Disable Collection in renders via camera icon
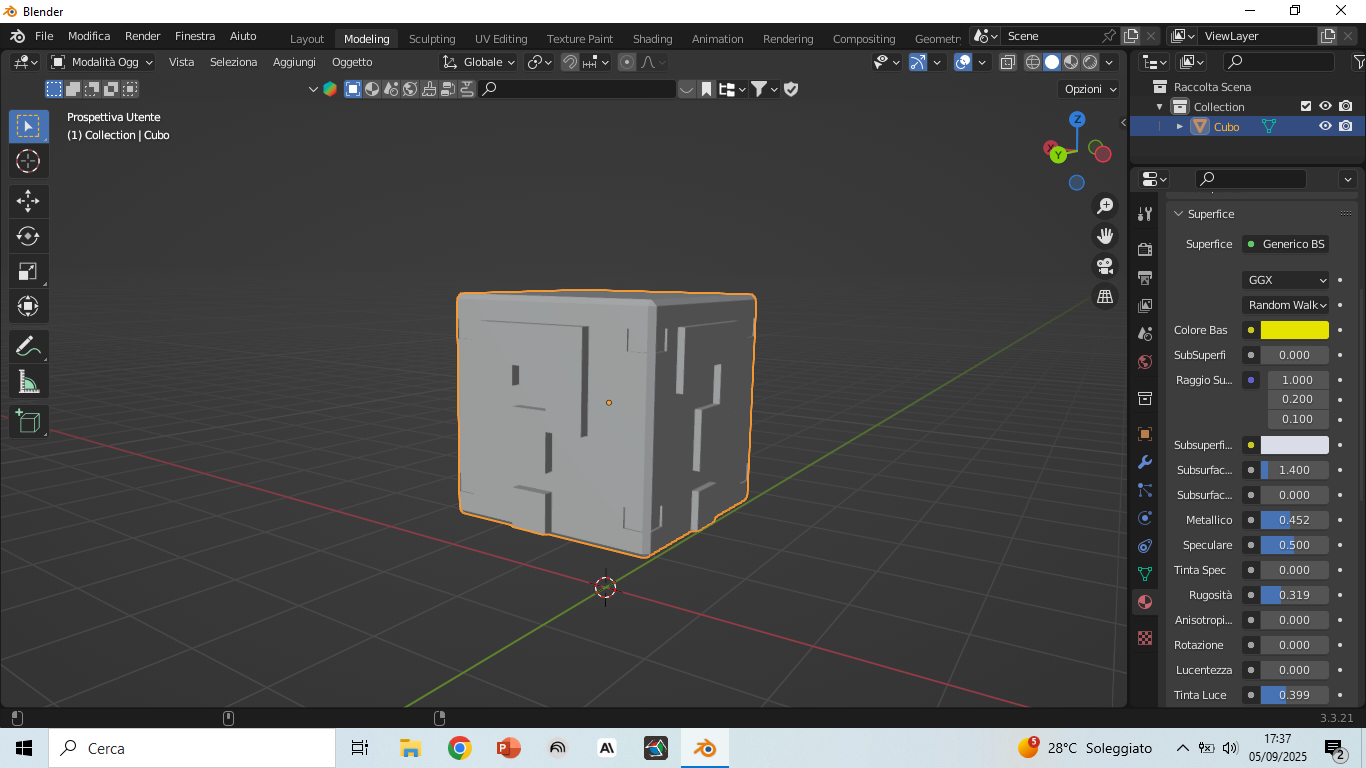Viewport: 1366px width, 768px height. coord(1346,106)
